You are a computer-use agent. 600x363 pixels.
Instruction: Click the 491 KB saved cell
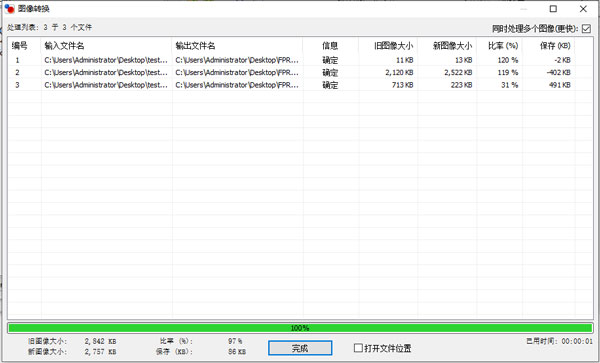[x=560, y=85]
